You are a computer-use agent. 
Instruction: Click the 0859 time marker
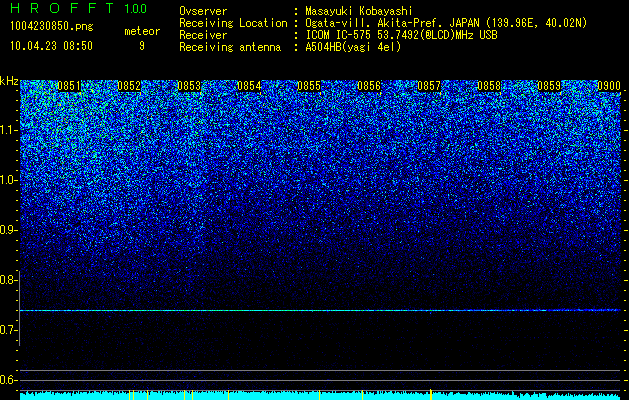point(549,86)
